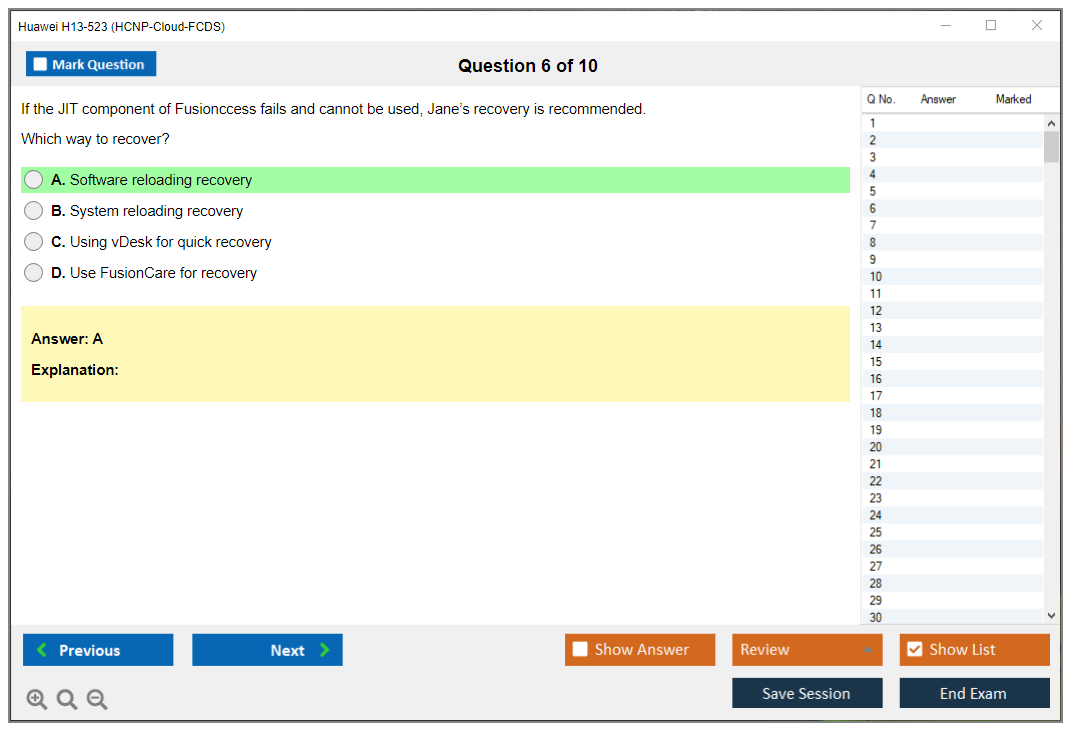1075x735 pixels.
Task: Click the green right arrow on Next
Action: tap(325, 650)
